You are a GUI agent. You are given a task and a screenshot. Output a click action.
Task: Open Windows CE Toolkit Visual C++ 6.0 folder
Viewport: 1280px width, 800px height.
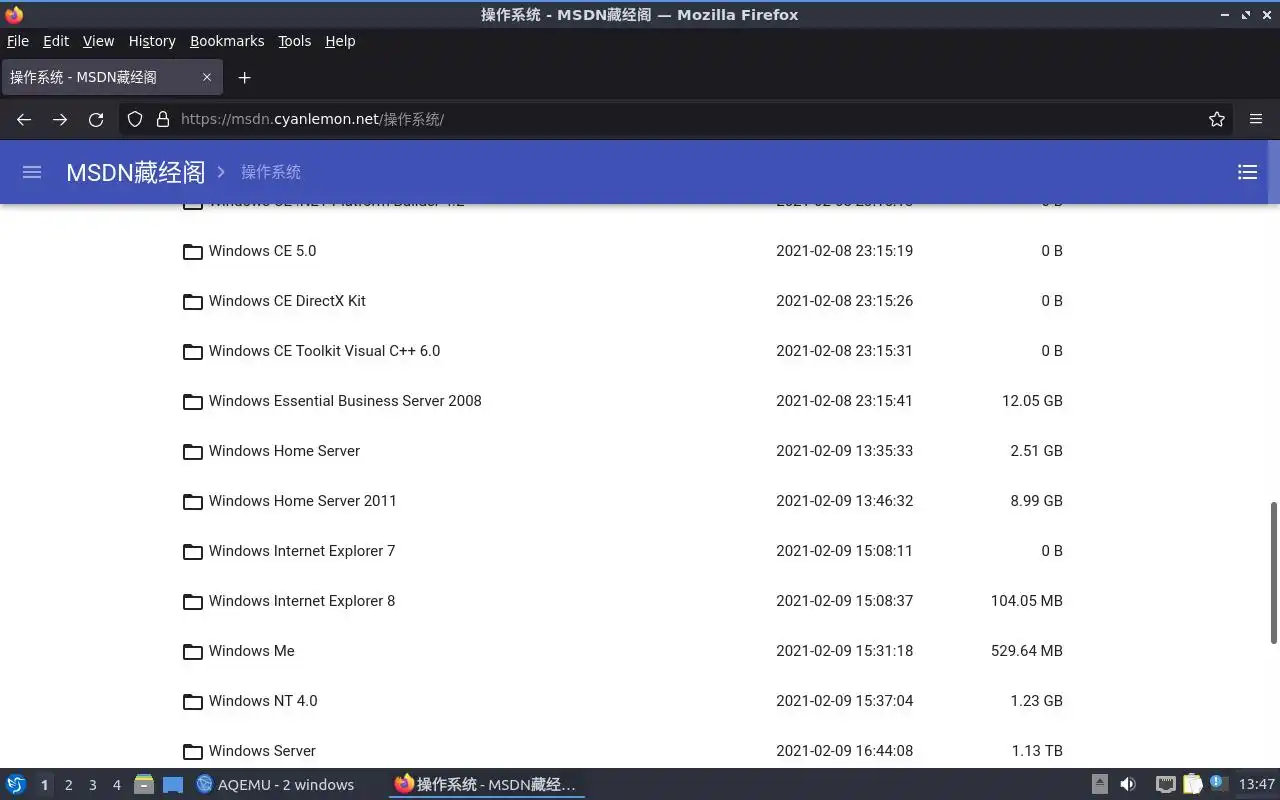324,351
